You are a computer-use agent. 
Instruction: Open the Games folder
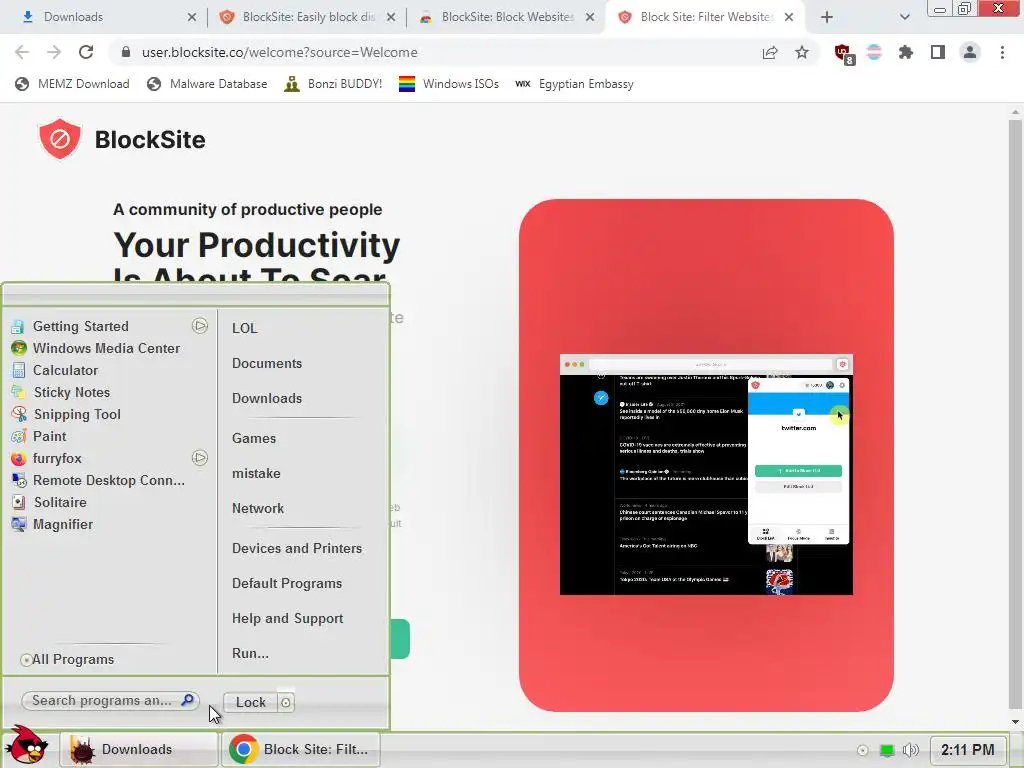(x=254, y=439)
